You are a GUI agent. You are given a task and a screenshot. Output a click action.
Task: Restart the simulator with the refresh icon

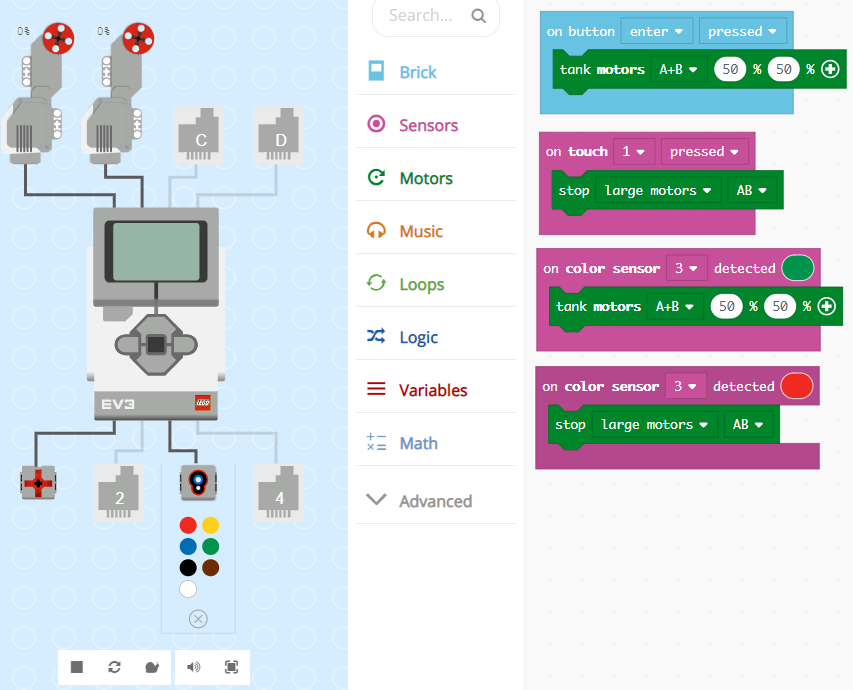tap(114, 667)
